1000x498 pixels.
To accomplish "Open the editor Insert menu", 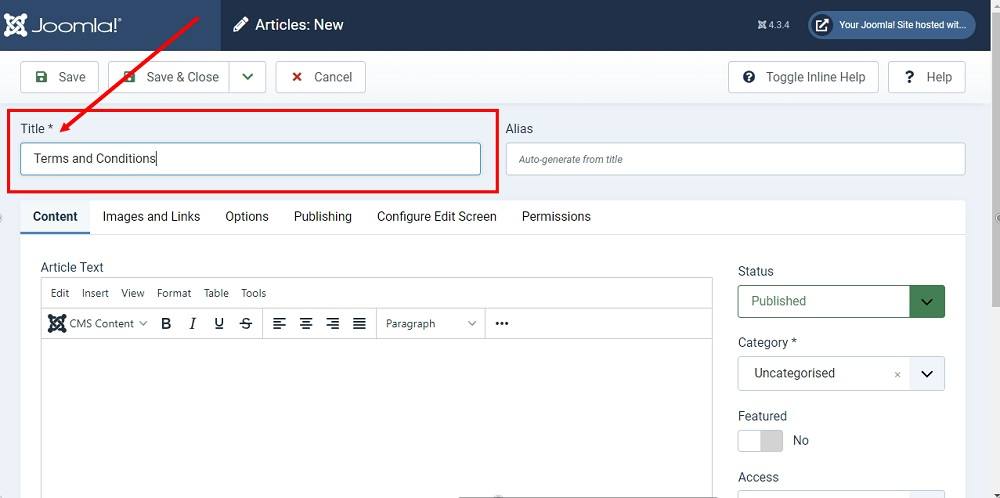I will [95, 293].
